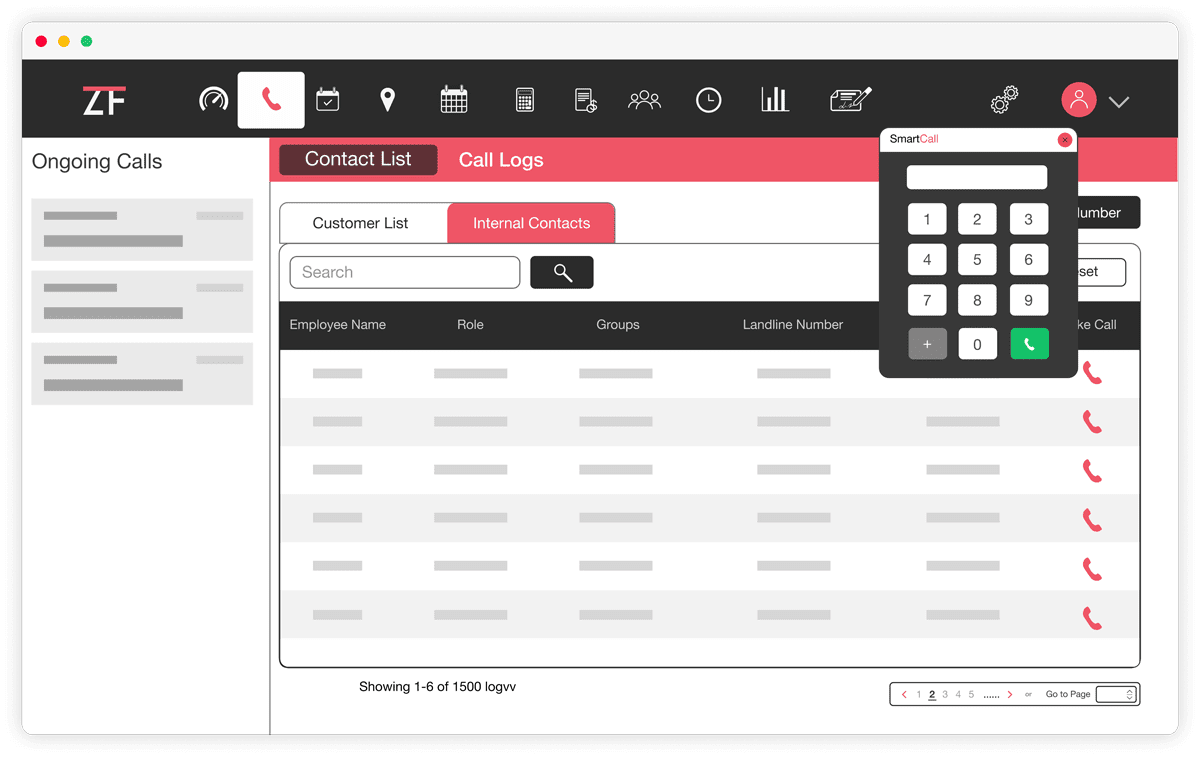Viewport: 1200px width, 757px height.
Task: Open the team people icon
Action: point(645,100)
